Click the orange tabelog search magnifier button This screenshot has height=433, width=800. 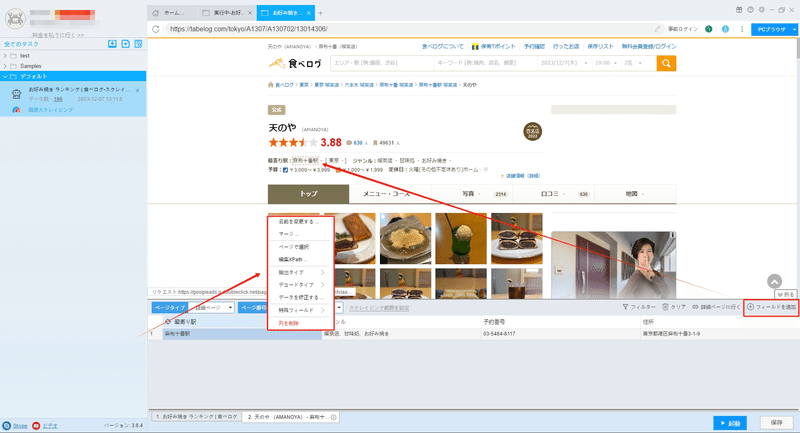[666, 63]
